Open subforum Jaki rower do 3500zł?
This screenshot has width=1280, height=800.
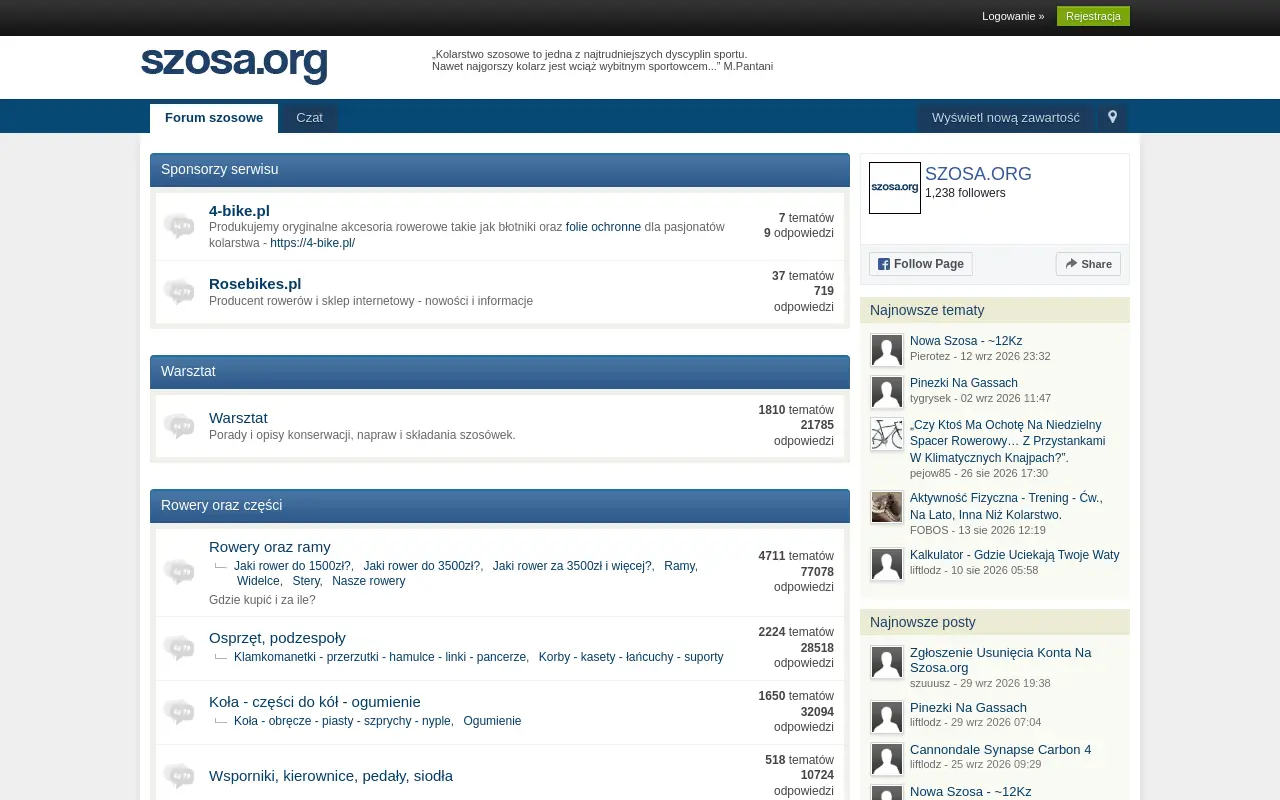click(x=421, y=566)
